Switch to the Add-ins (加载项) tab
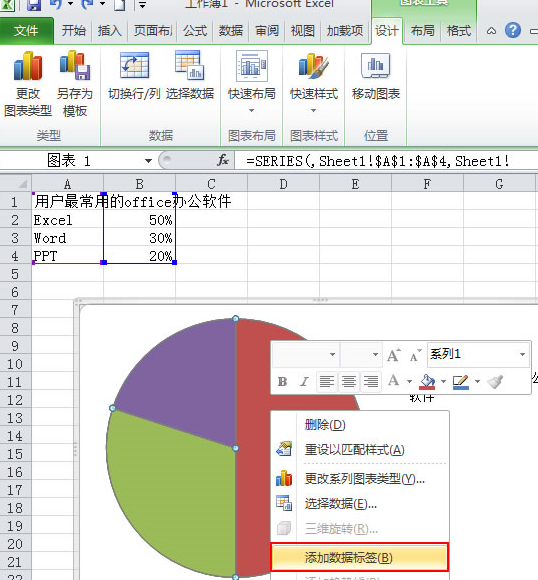This screenshot has height=580, width=538. pyautogui.click(x=345, y=31)
